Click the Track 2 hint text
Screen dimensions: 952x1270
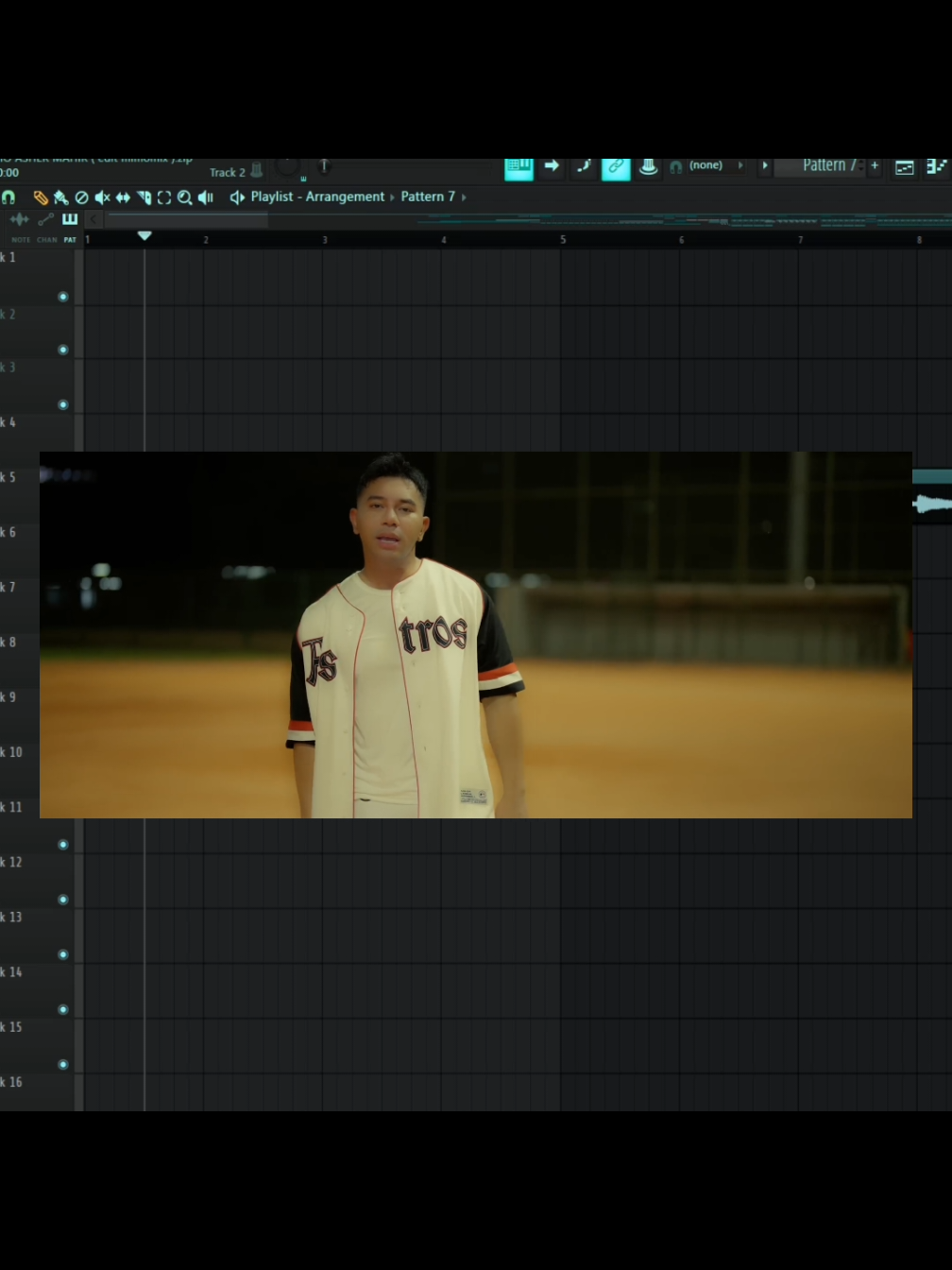pyautogui.click(x=228, y=172)
